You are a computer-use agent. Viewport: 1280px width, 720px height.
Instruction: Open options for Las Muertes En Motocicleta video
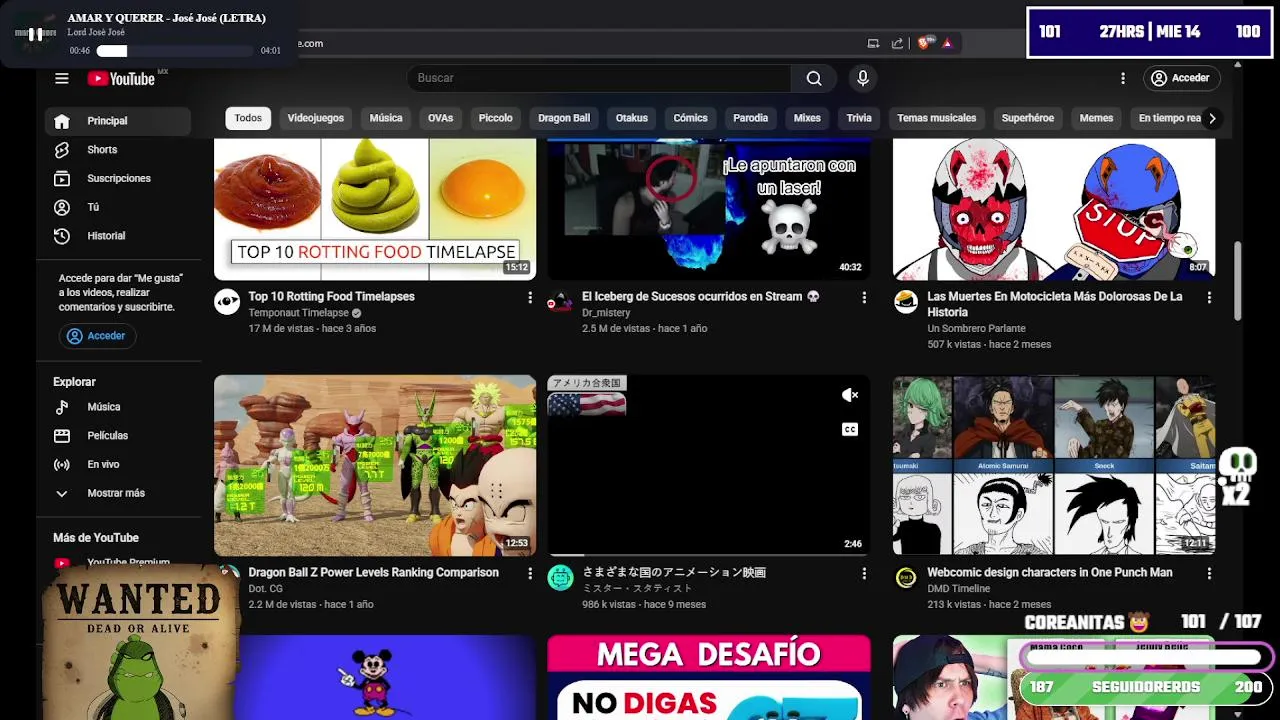tap(1209, 298)
